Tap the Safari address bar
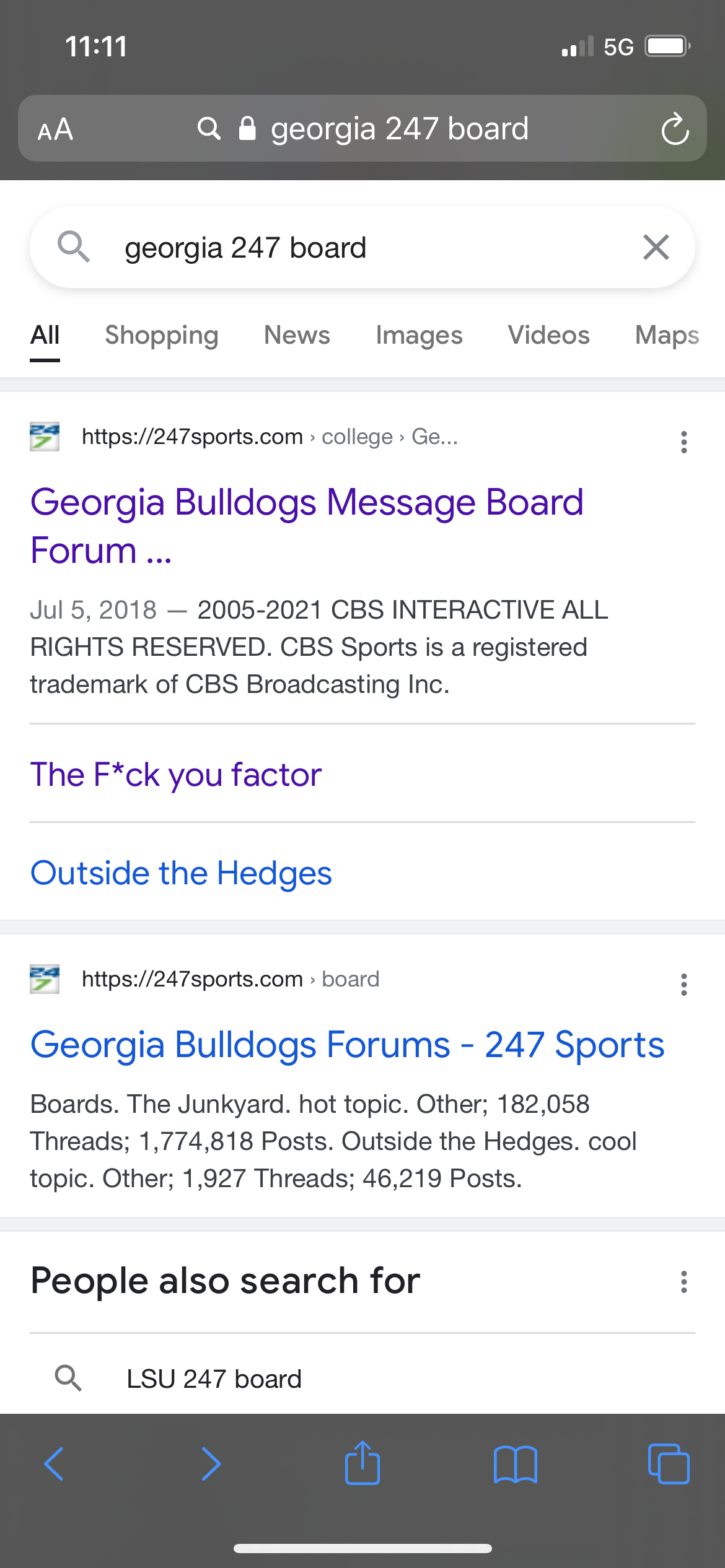Image resolution: width=725 pixels, height=1568 pixels. coord(399,129)
